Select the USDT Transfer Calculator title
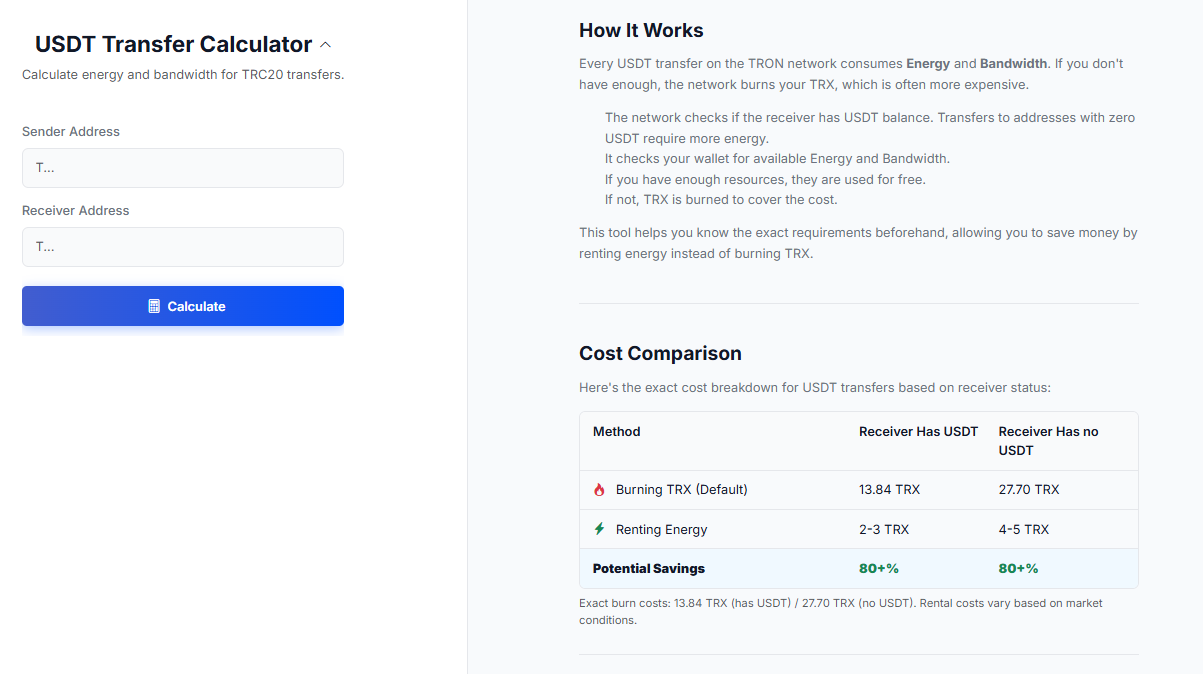 (173, 44)
